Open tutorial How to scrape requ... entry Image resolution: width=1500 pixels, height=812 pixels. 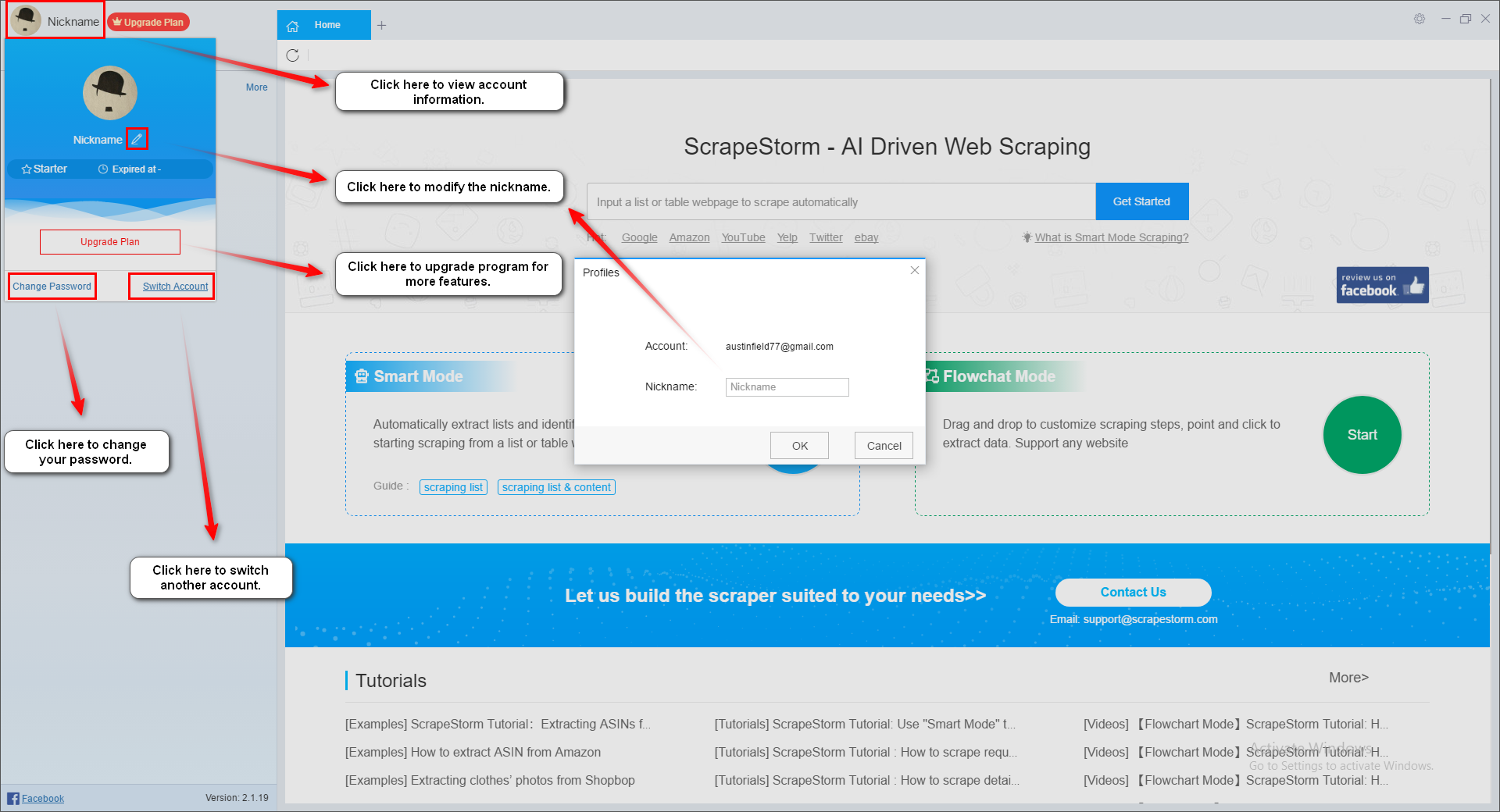coord(866,753)
